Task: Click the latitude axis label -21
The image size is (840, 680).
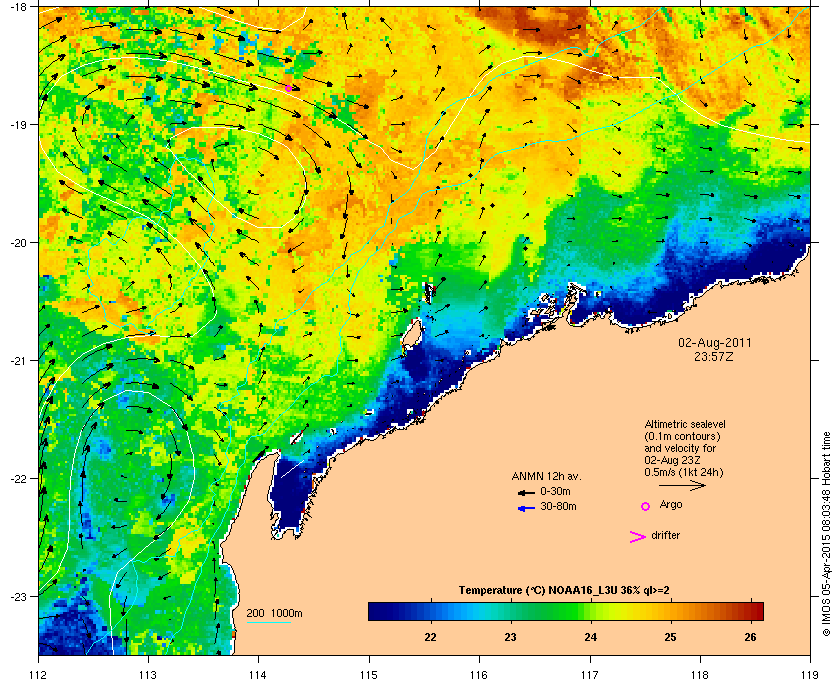Action: click(18, 361)
